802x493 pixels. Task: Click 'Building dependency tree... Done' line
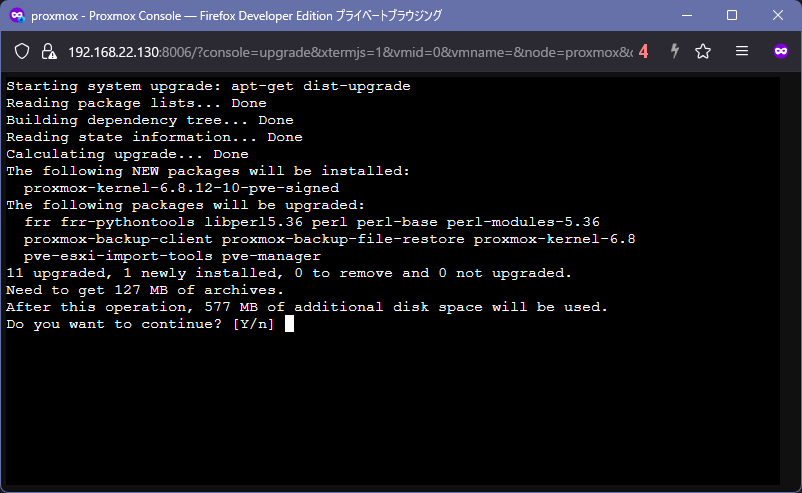pyautogui.click(x=150, y=120)
